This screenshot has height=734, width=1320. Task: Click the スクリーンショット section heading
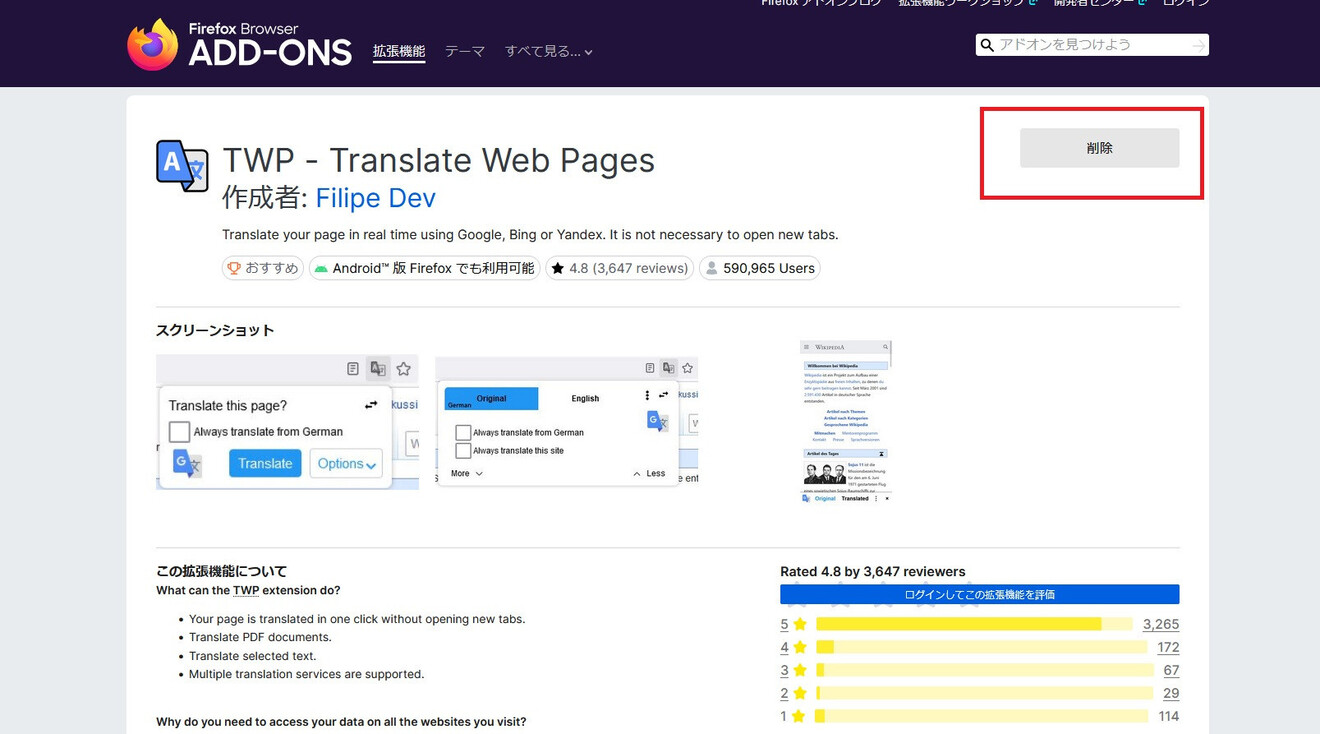pos(215,330)
